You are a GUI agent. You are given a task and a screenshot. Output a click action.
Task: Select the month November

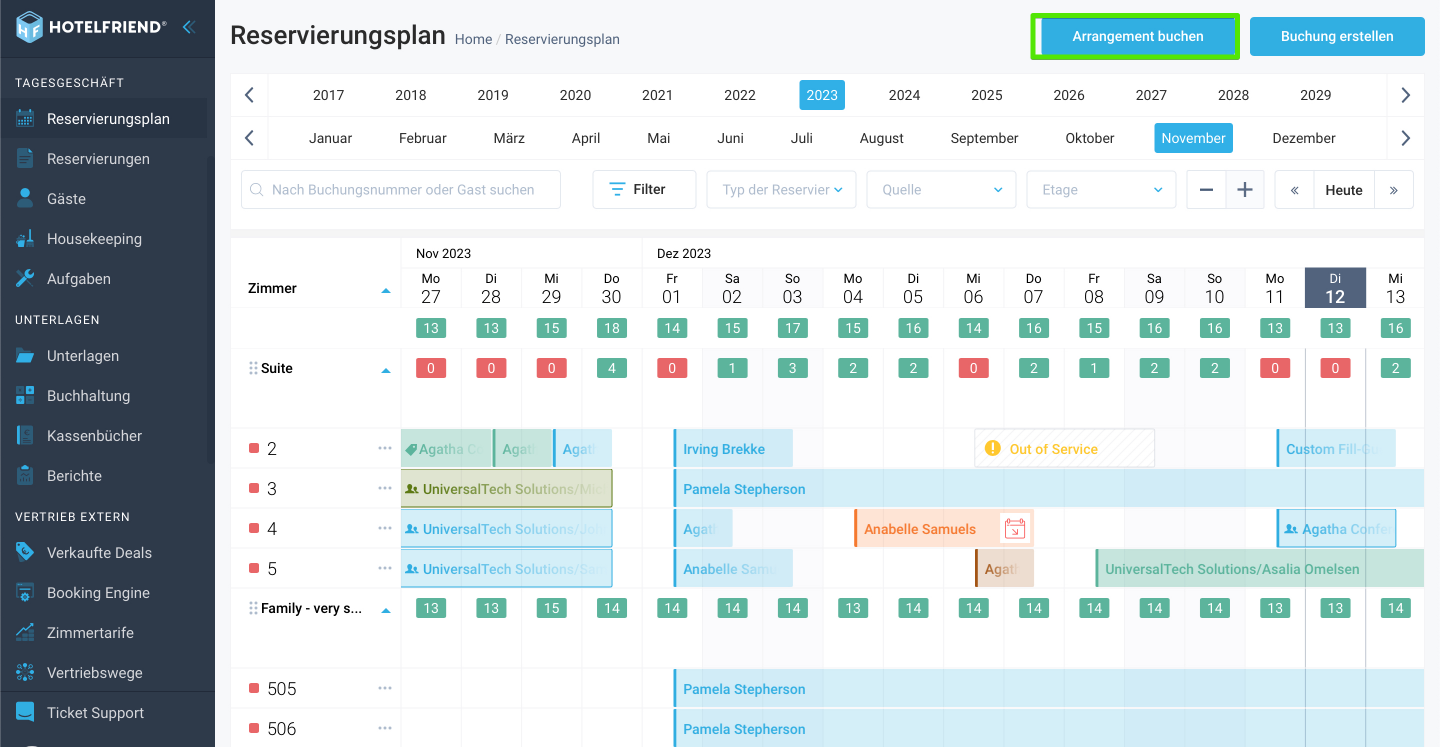1194,138
